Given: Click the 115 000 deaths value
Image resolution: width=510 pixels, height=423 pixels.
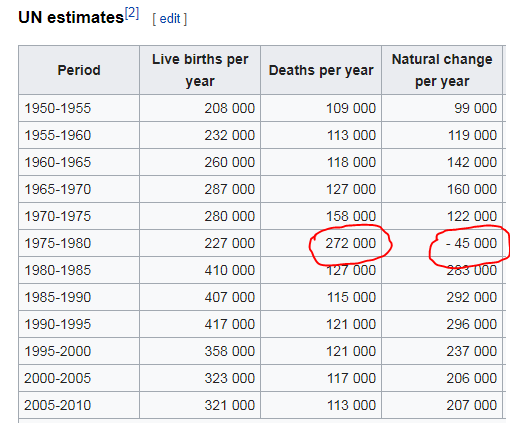Looking at the screenshot, I should pyautogui.click(x=351, y=297).
